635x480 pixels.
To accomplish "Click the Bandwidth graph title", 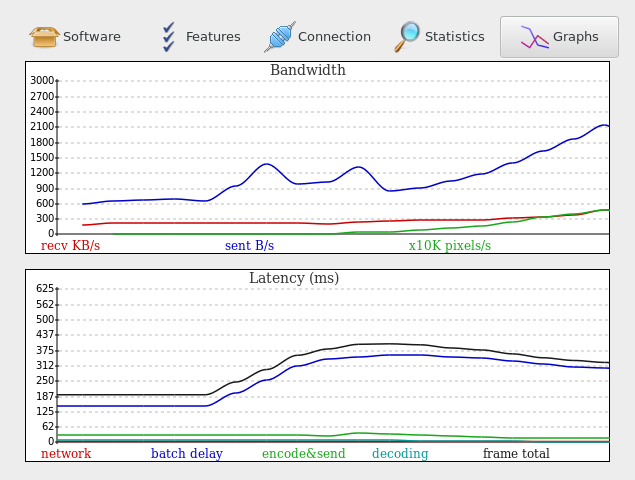I will 308,70.
